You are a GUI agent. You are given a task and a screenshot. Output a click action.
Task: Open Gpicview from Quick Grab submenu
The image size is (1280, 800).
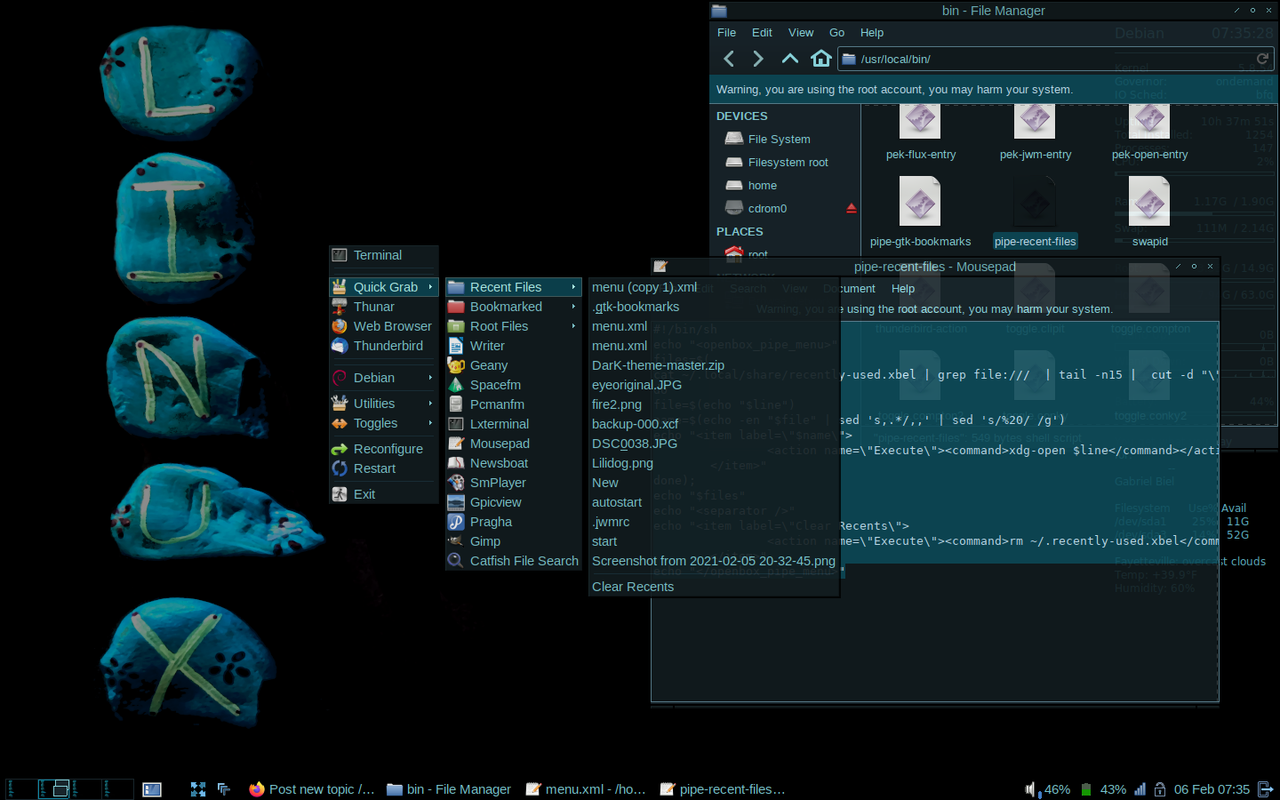[x=514, y=502]
